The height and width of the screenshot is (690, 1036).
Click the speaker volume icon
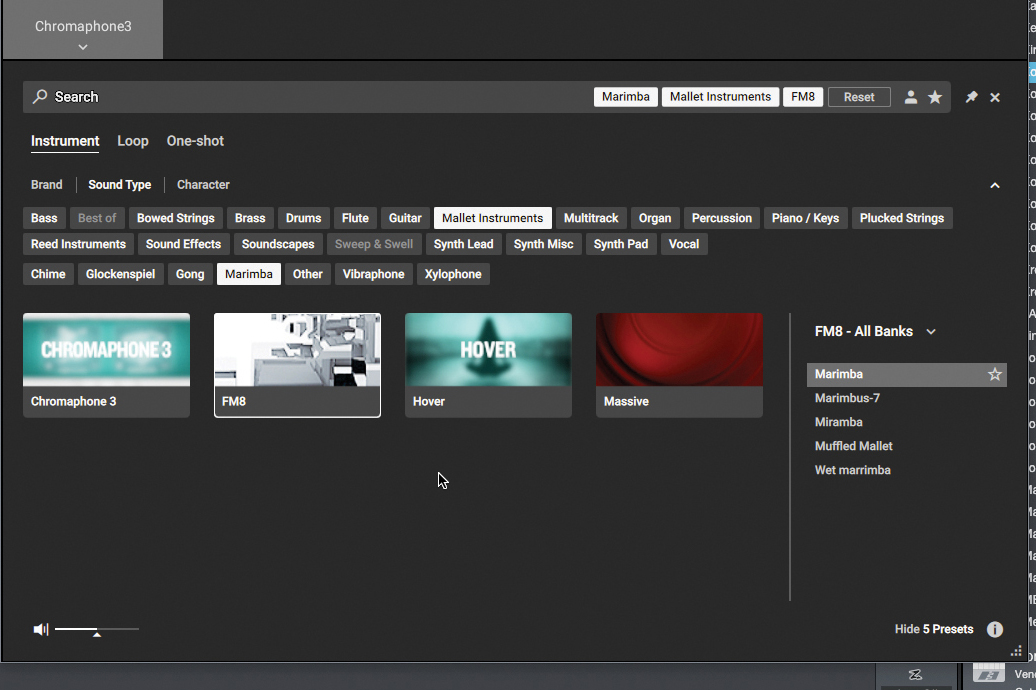pyautogui.click(x=41, y=629)
